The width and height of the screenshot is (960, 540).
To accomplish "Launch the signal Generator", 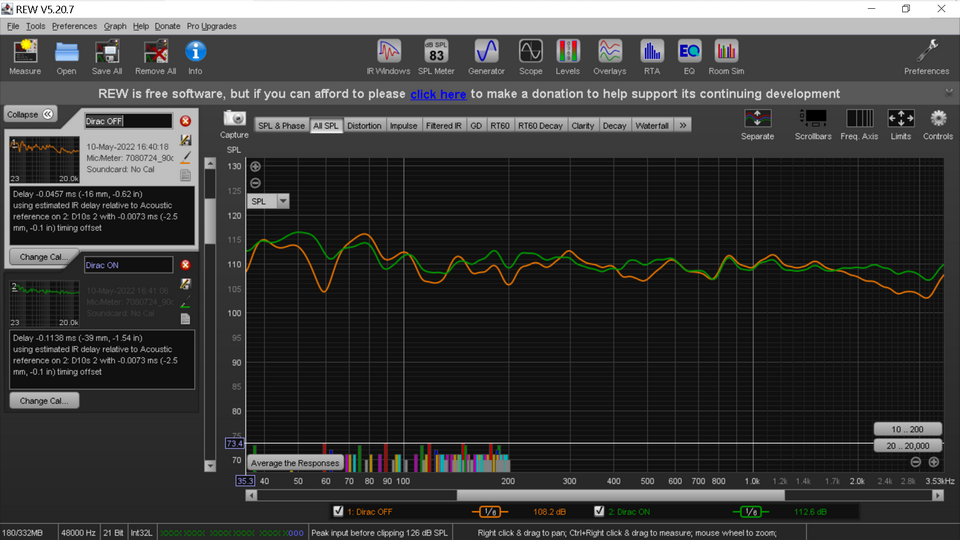I will [x=486, y=57].
